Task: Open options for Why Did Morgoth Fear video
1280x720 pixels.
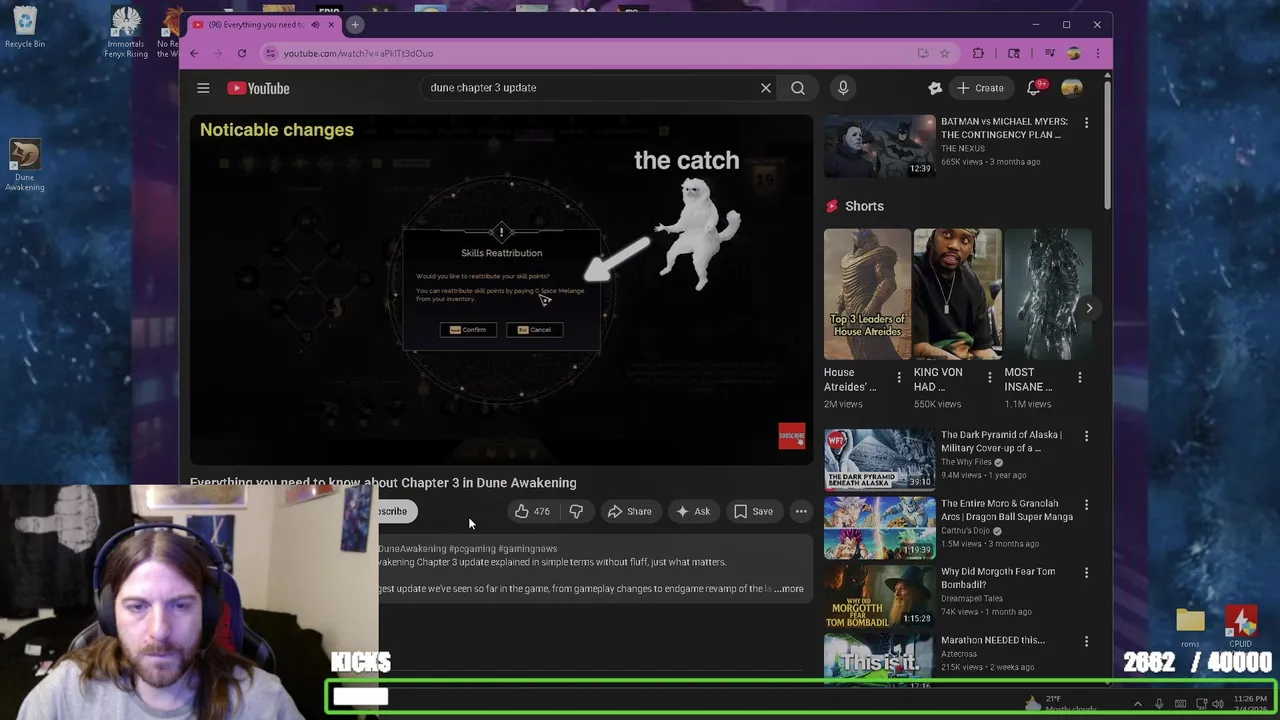Action: click(x=1086, y=573)
